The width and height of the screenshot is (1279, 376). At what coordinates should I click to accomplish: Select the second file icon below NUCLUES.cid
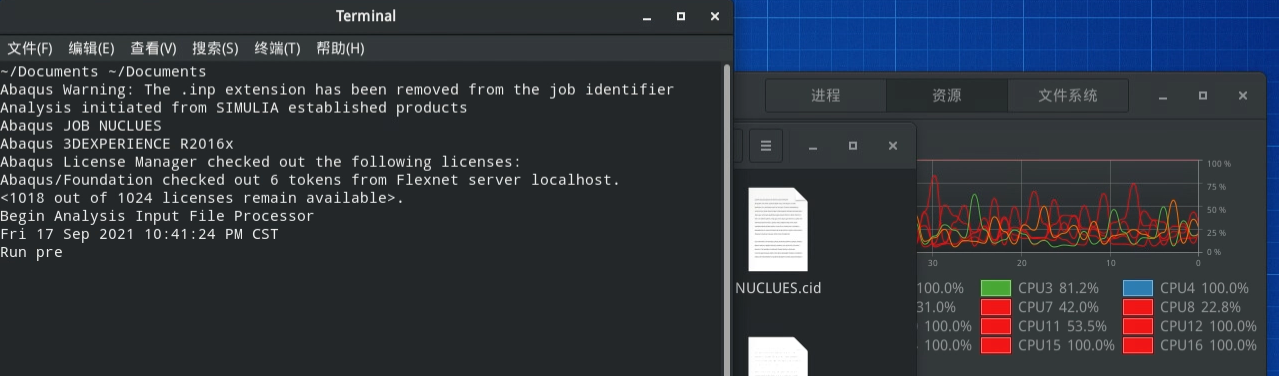coord(778,356)
